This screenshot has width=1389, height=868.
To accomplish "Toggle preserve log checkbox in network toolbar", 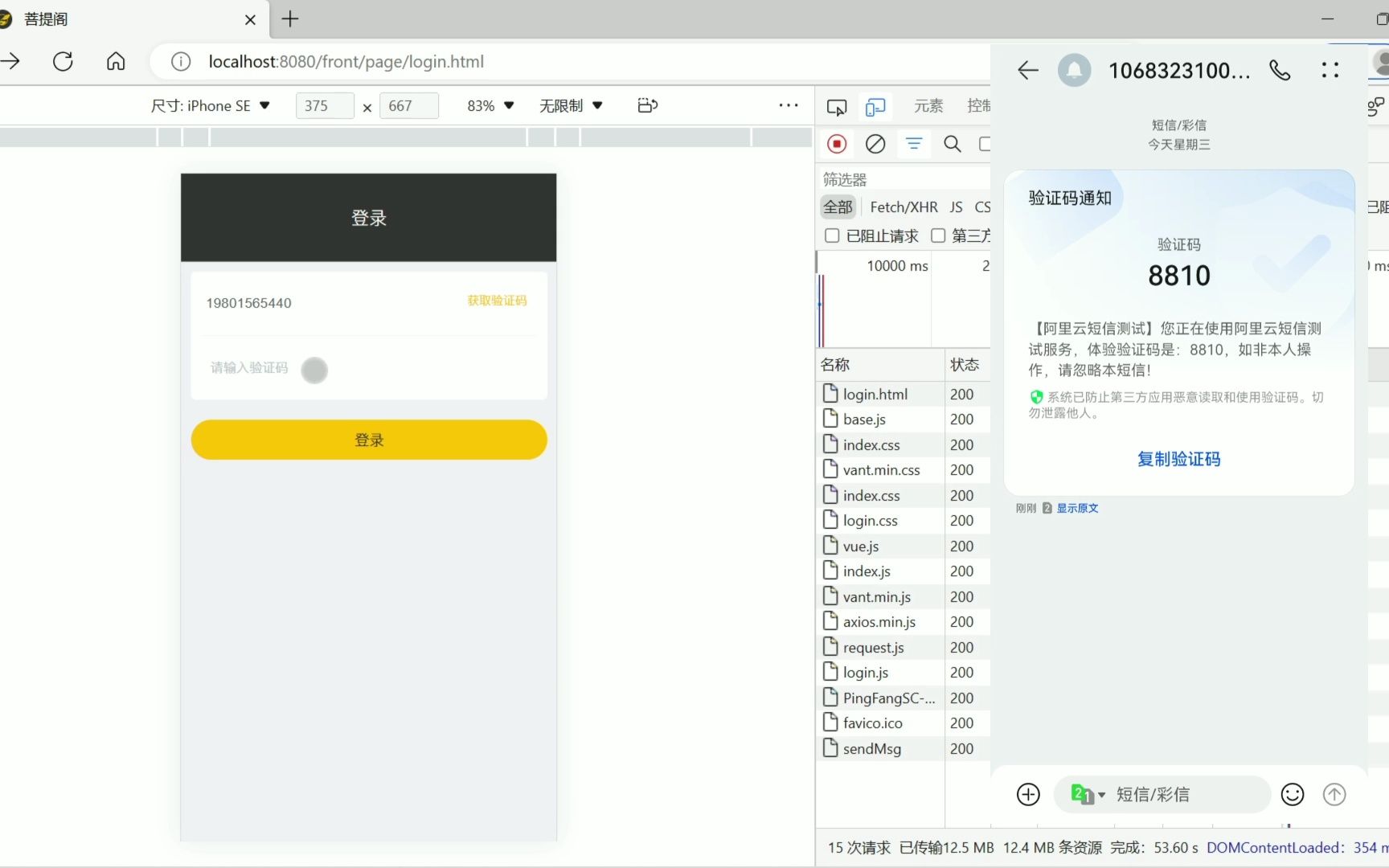I will (x=985, y=144).
